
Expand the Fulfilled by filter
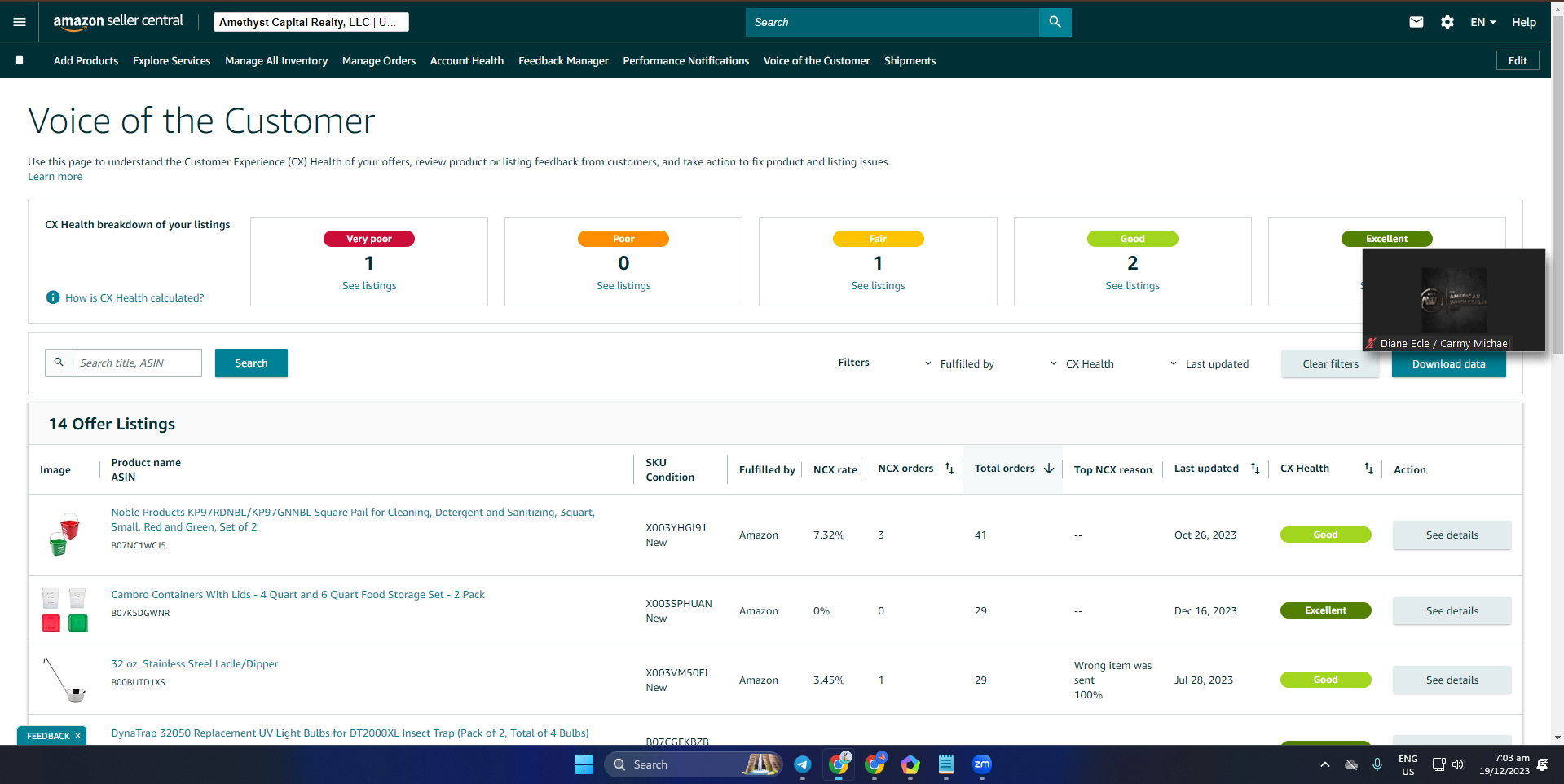click(x=959, y=363)
